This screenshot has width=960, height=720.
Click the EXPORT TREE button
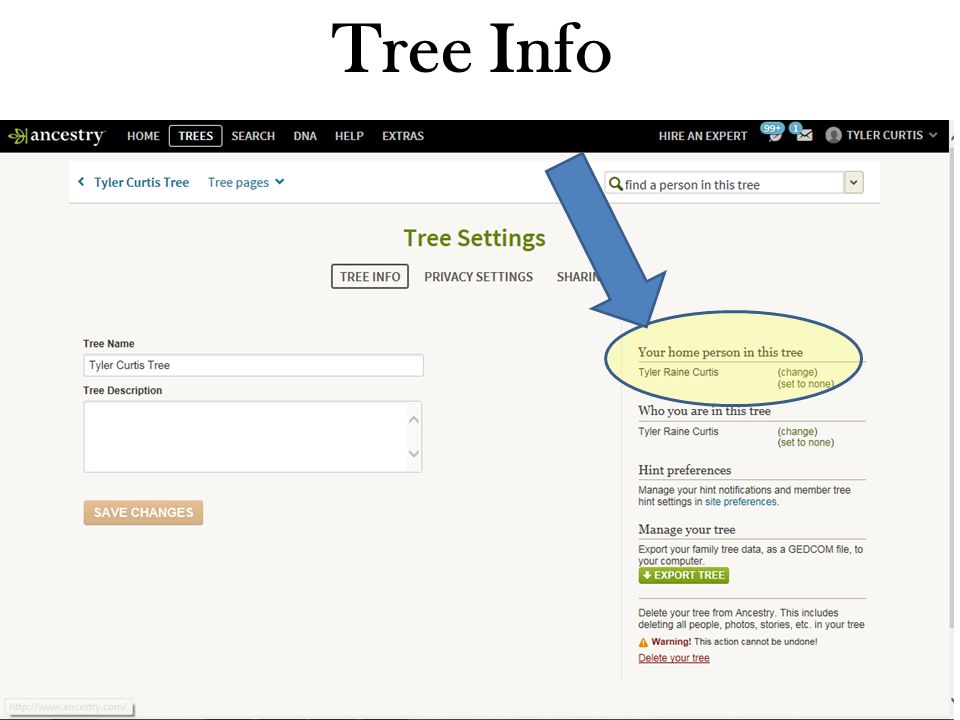point(684,576)
